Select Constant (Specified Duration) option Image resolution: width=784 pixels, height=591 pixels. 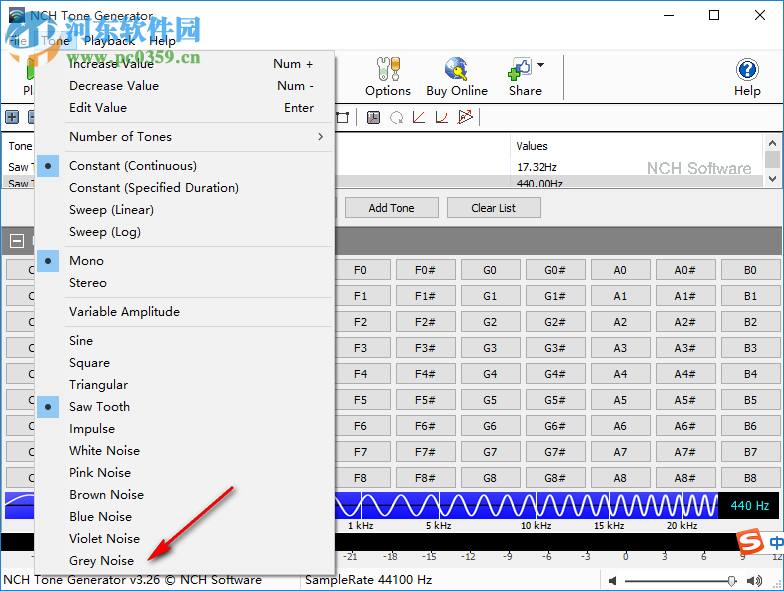point(153,188)
